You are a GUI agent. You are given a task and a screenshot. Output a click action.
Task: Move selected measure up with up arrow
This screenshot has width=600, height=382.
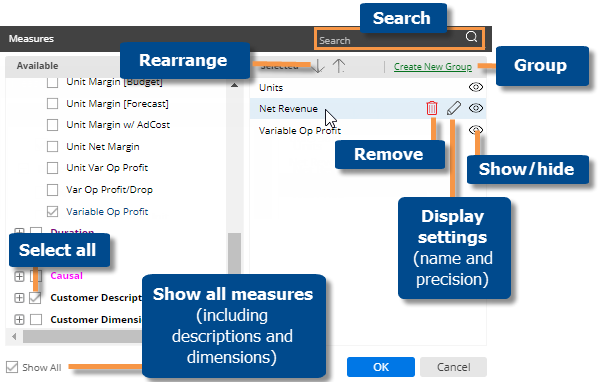(x=339, y=66)
